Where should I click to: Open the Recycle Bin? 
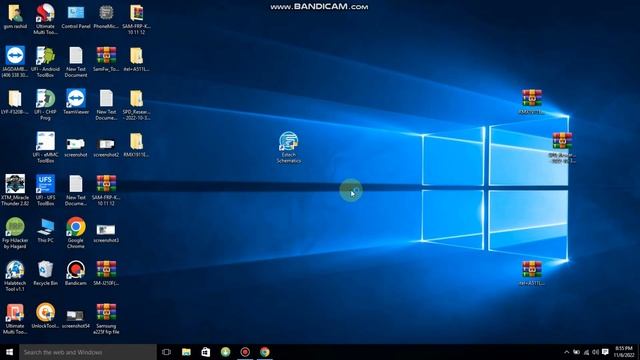pos(45,273)
